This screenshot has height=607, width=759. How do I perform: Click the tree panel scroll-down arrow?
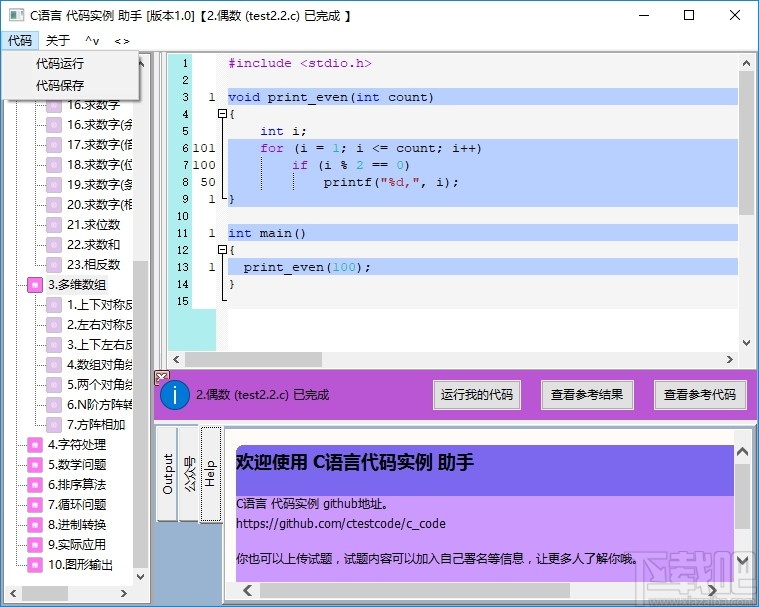pyautogui.click(x=140, y=577)
